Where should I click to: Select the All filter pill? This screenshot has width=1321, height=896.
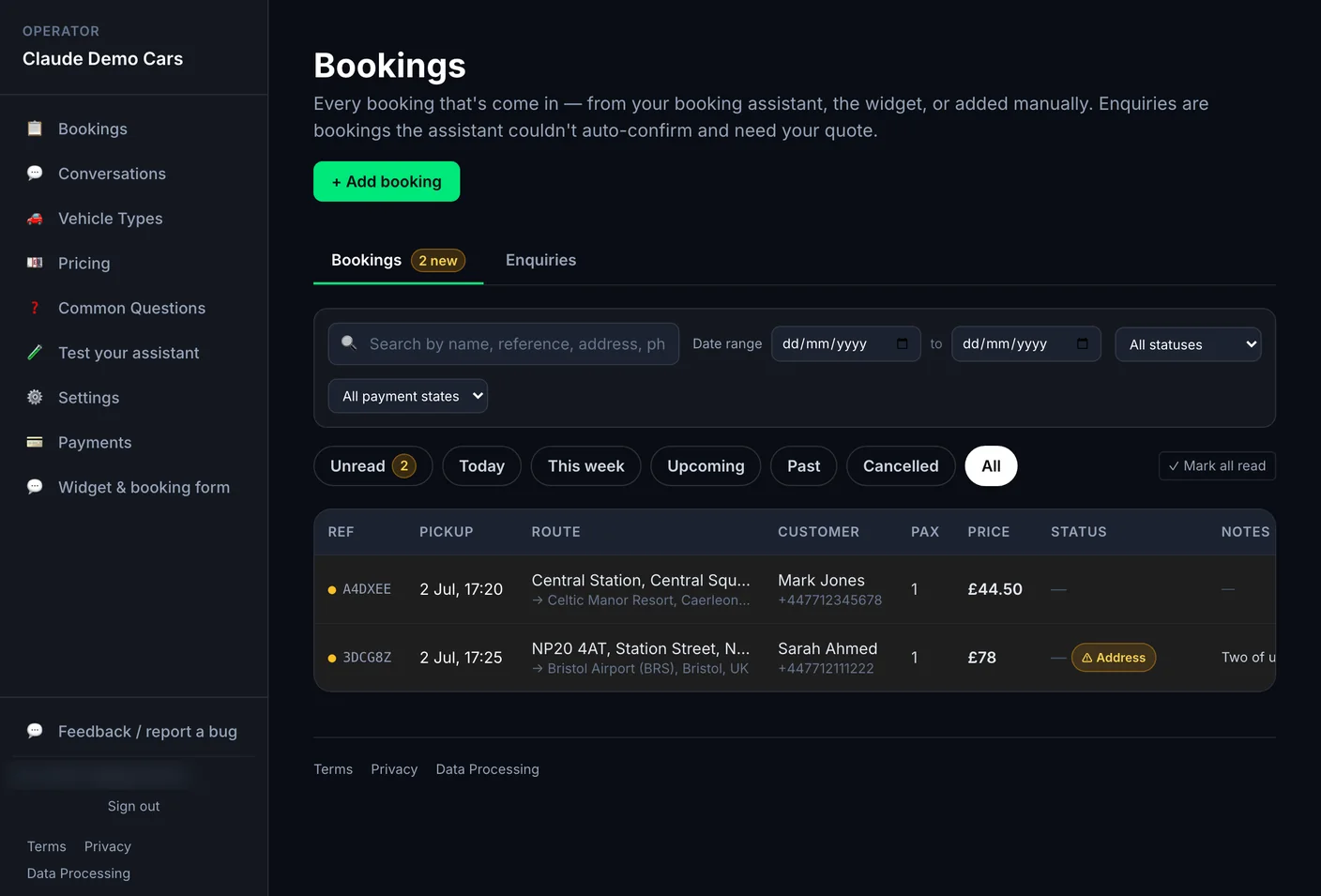[991, 466]
